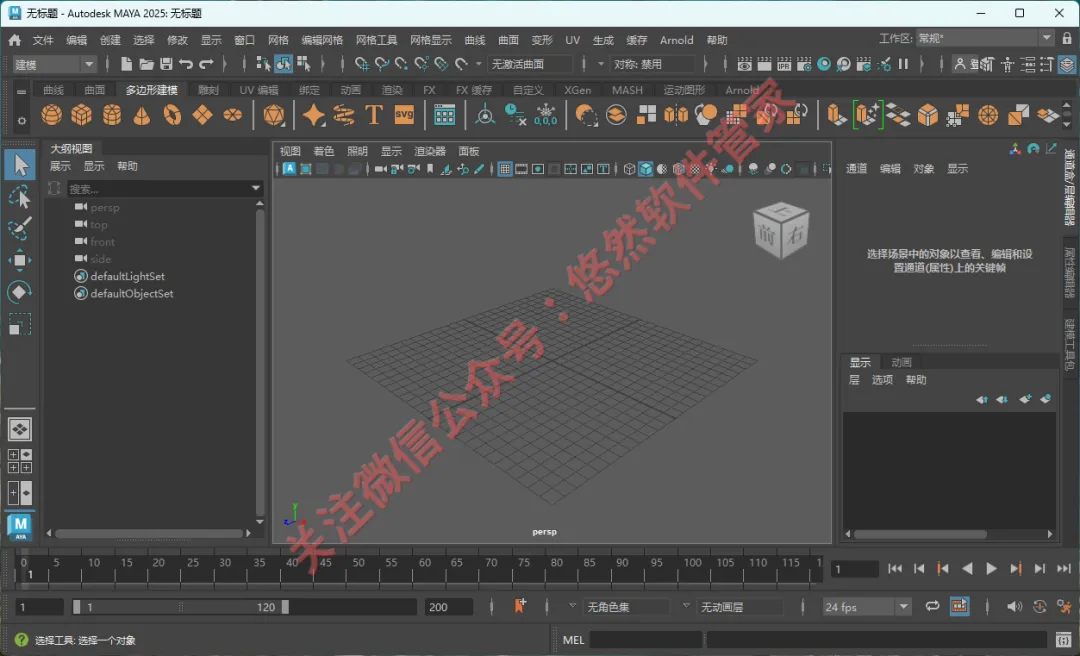Open the Arnold menu in menu bar
Screen dimensions: 1080x656
(676, 40)
